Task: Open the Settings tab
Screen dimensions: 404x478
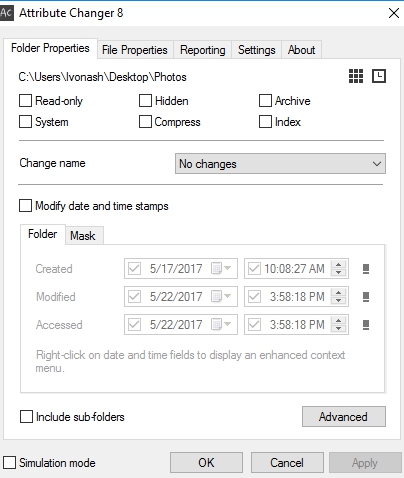Action: [x=257, y=50]
